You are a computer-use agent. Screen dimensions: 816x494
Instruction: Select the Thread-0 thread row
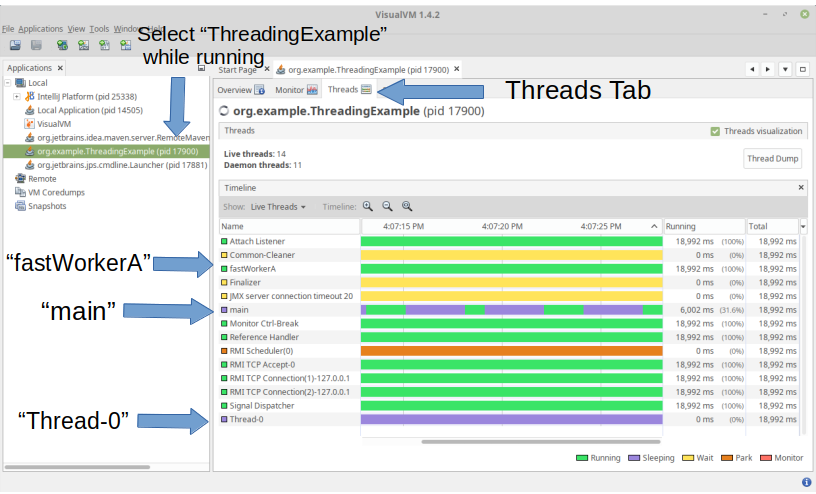pos(509,420)
